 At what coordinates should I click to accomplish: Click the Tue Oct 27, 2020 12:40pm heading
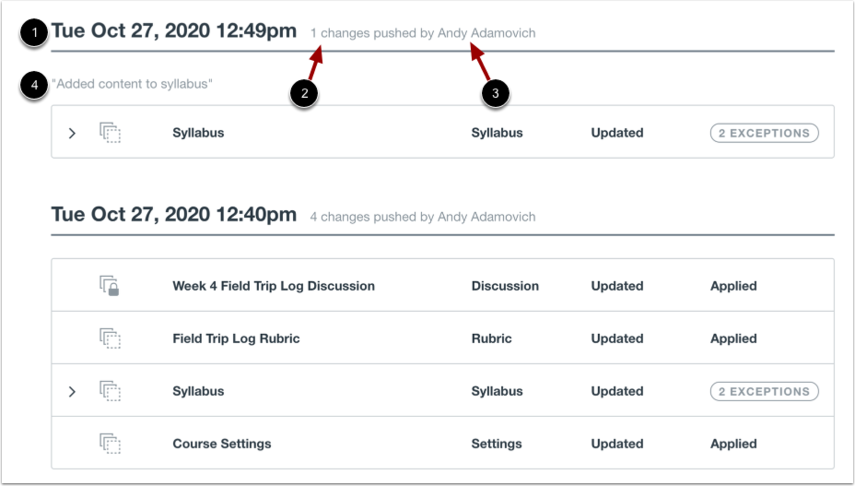tap(174, 214)
